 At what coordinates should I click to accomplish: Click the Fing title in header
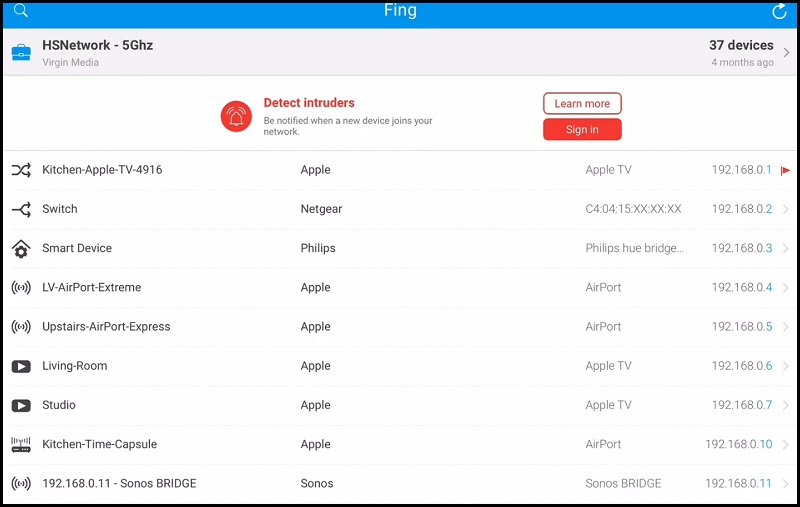pos(401,10)
